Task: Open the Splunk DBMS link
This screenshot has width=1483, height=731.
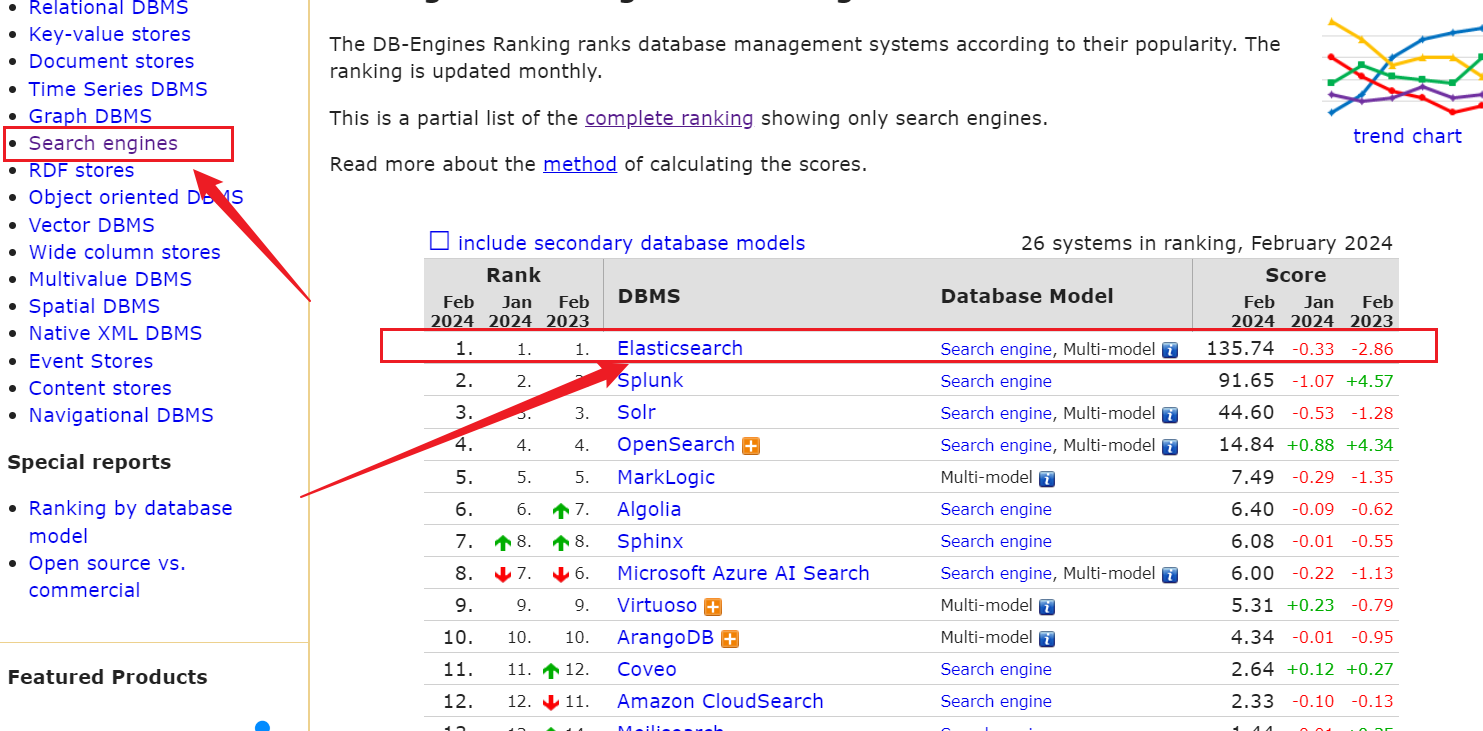Action: [650, 380]
